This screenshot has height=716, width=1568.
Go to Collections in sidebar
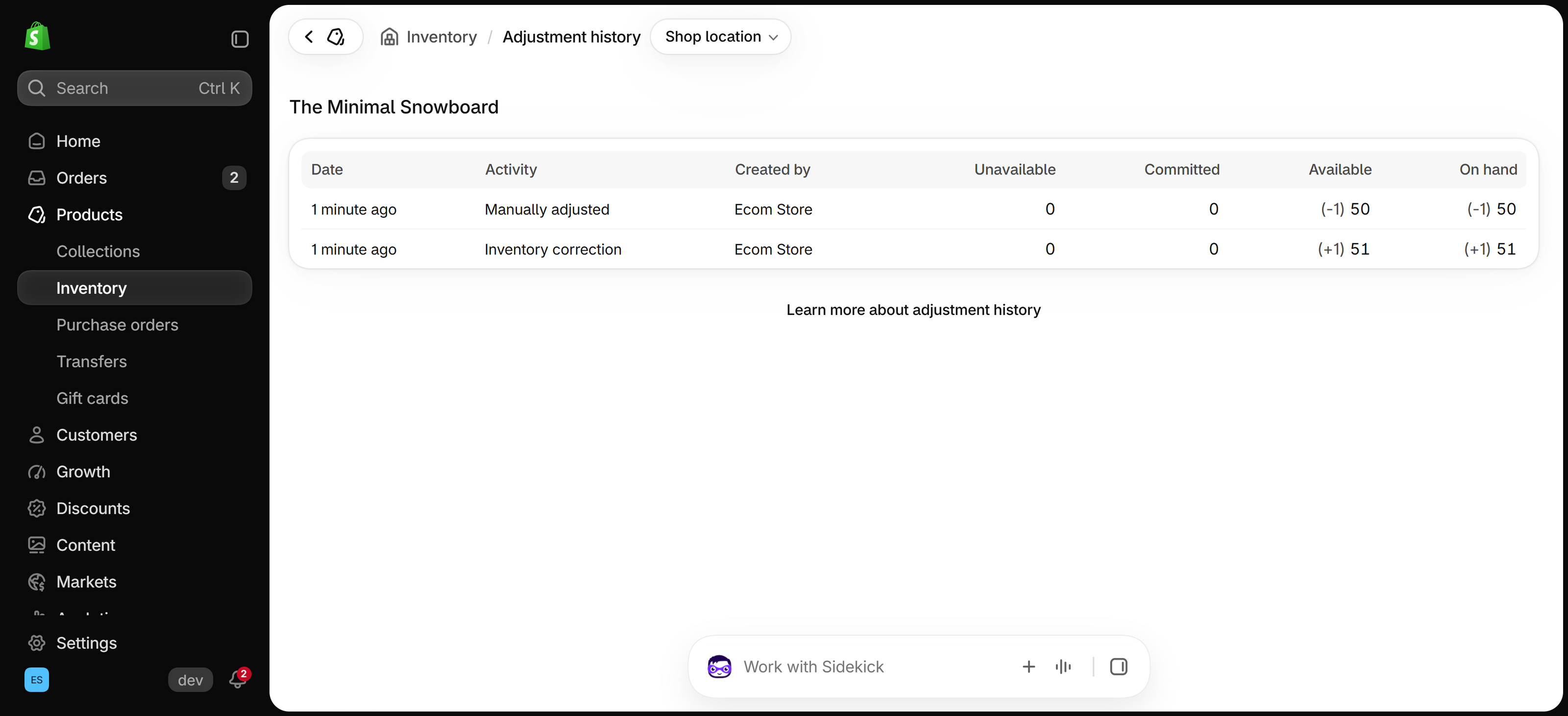point(98,251)
